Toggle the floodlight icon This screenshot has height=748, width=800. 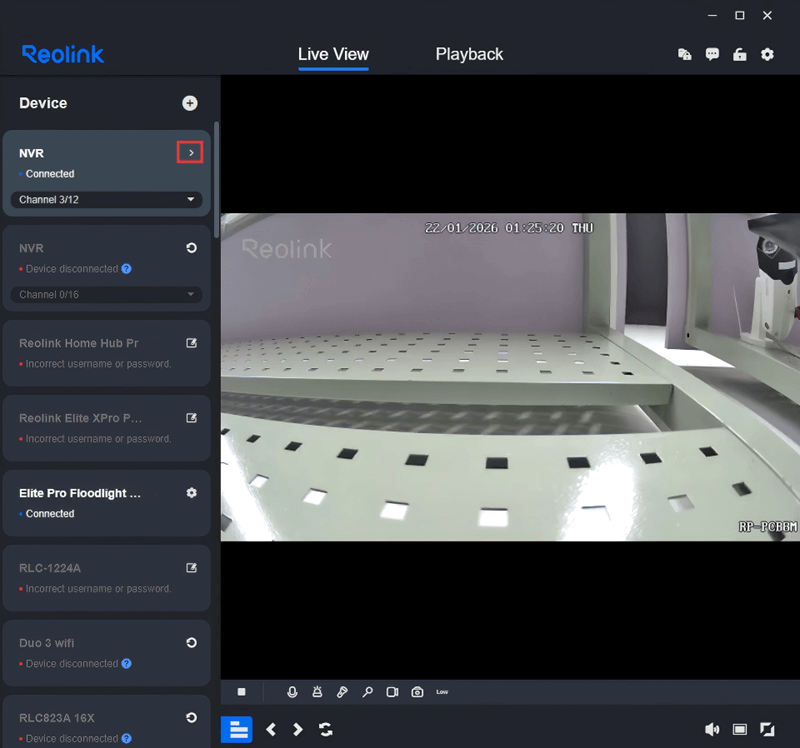(342, 692)
